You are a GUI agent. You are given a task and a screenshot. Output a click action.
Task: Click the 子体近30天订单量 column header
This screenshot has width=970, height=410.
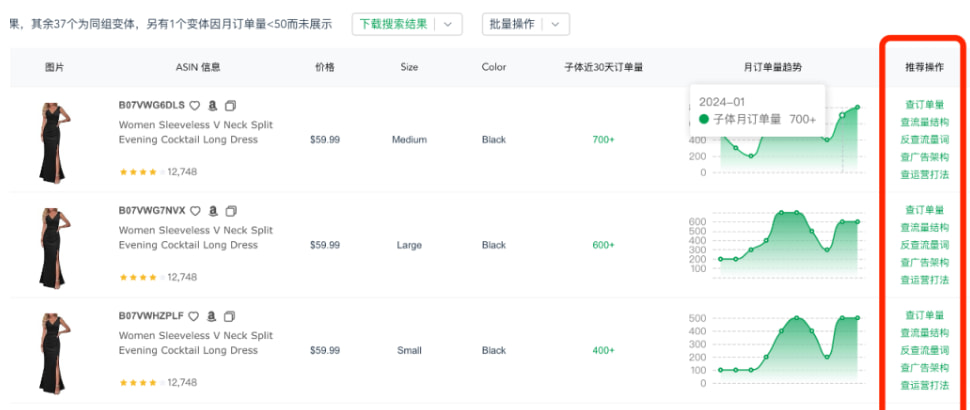coord(603,67)
